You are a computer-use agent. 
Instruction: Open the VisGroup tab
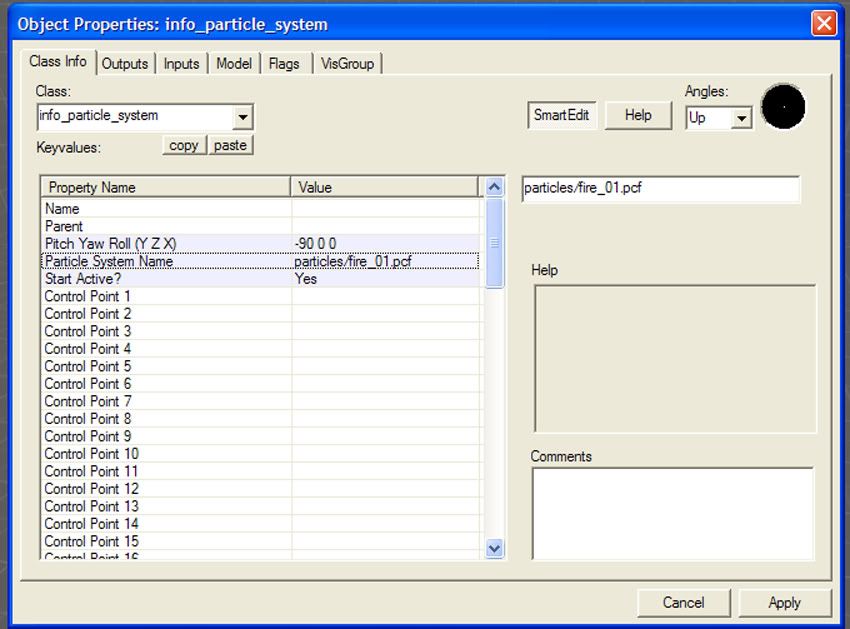(347, 63)
